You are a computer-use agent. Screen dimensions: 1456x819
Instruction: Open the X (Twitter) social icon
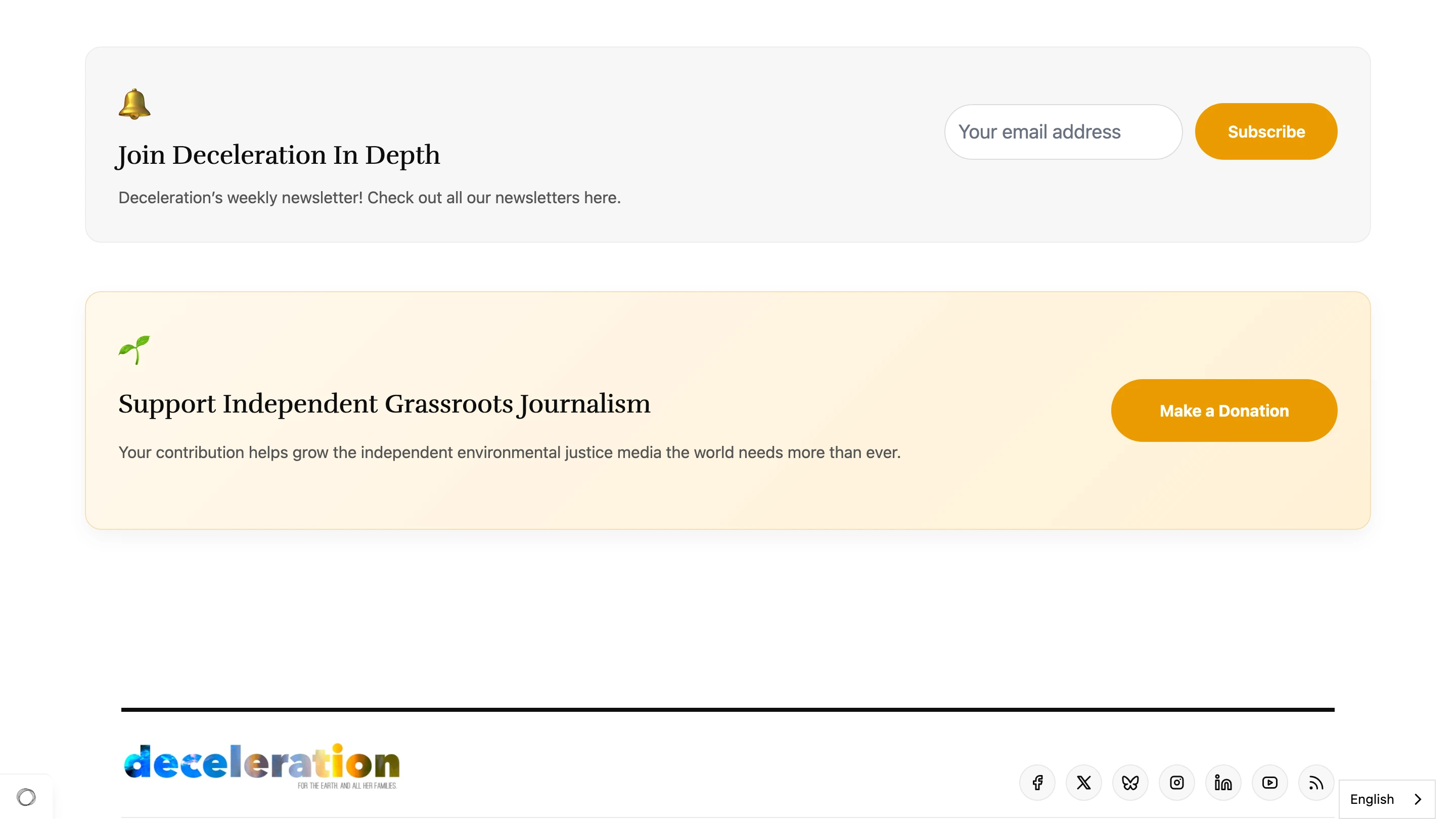(1083, 783)
